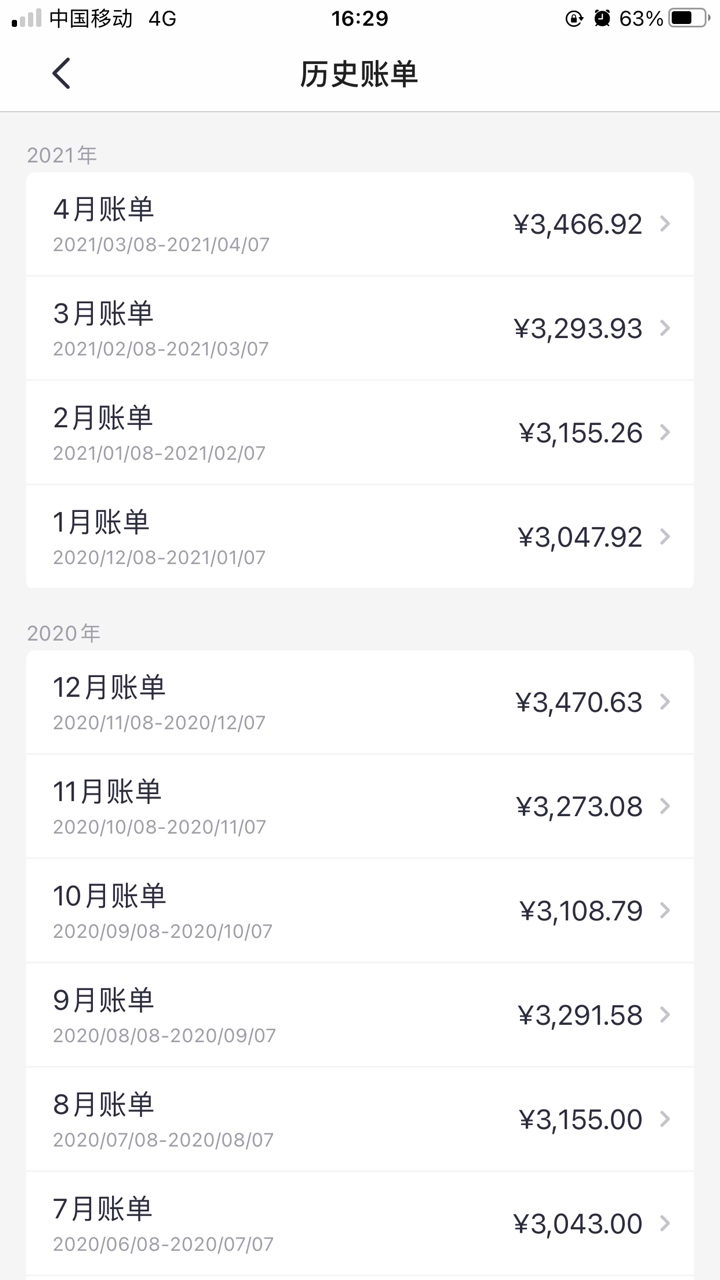Expand the February bill chevron
The height and width of the screenshot is (1280, 720).
pyautogui.click(x=666, y=432)
